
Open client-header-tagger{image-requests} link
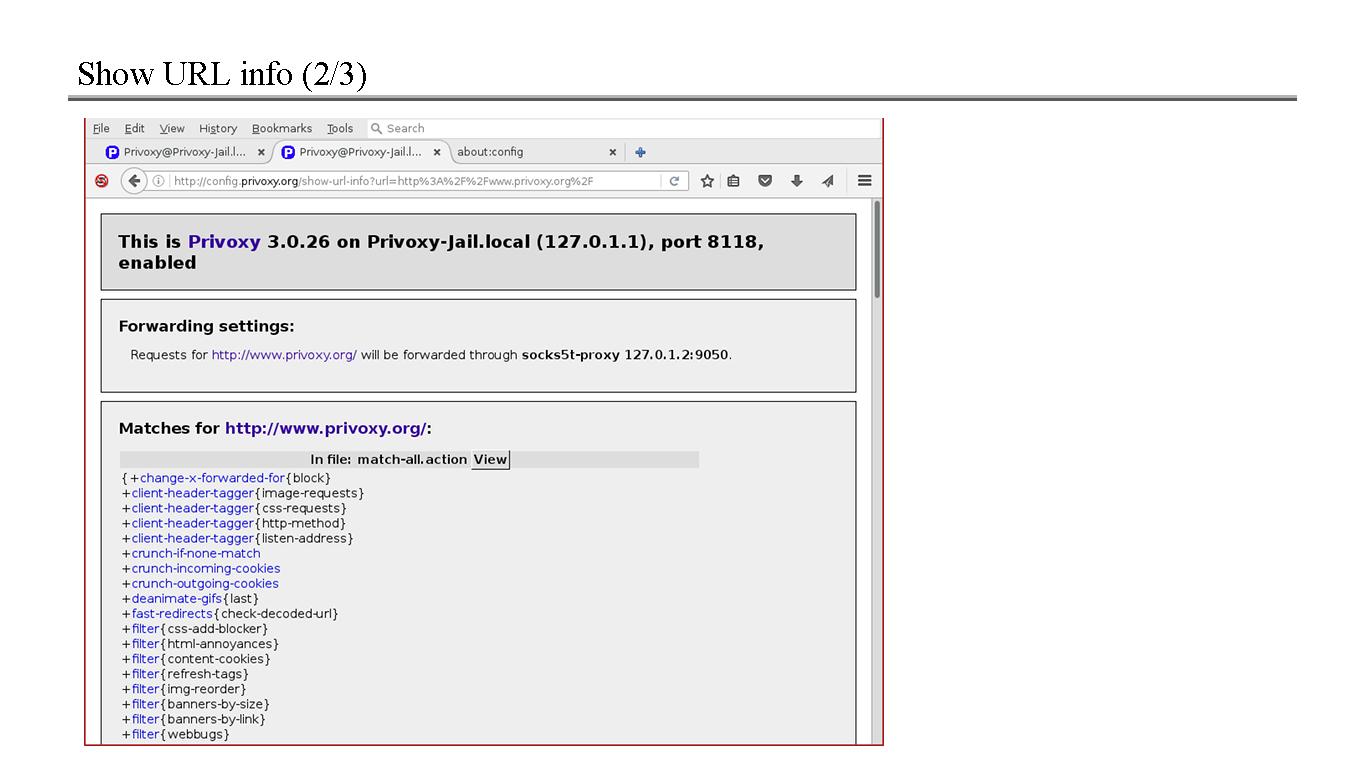[193, 493]
